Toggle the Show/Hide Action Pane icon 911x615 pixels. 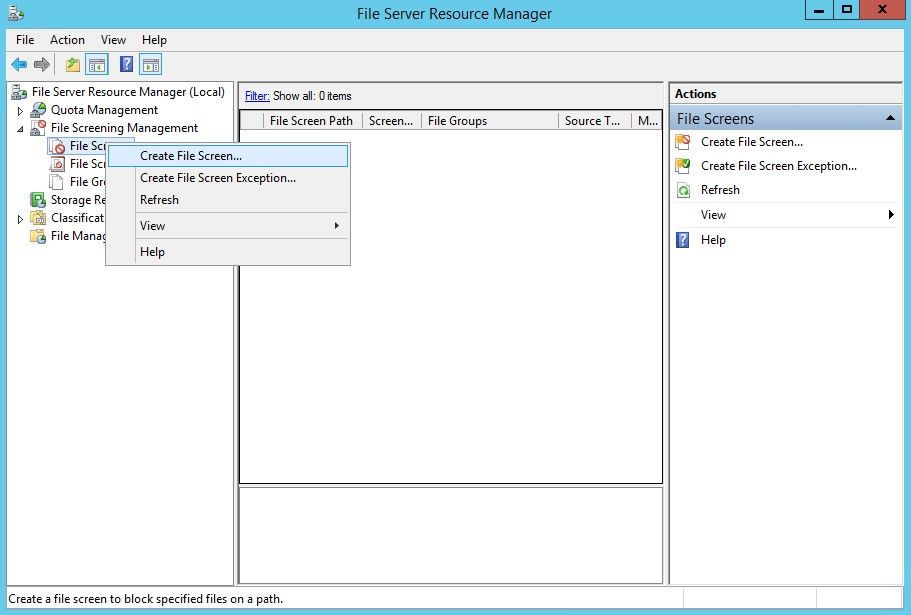(150, 64)
